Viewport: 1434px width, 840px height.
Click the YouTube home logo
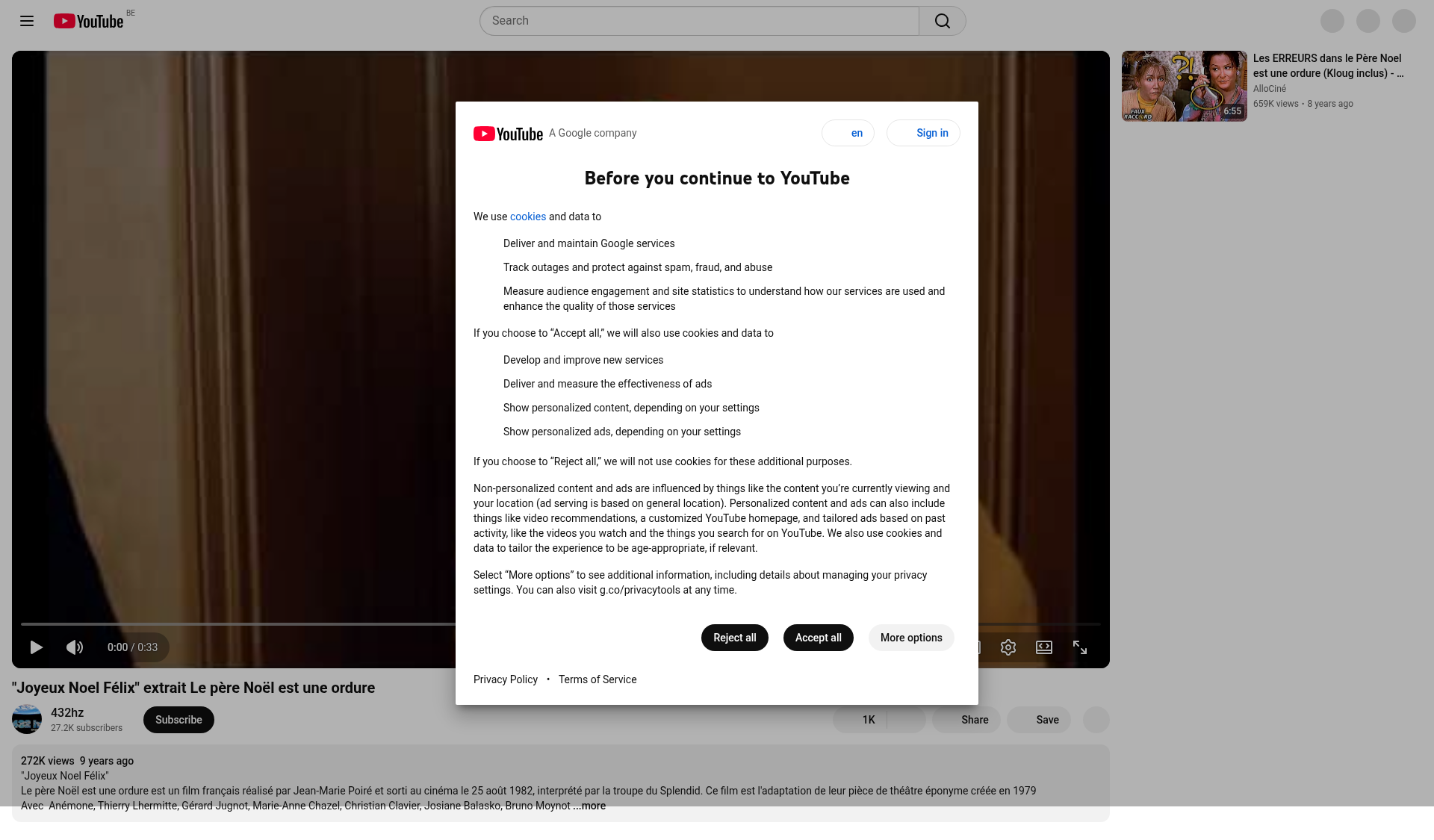click(x=88, y=21)
